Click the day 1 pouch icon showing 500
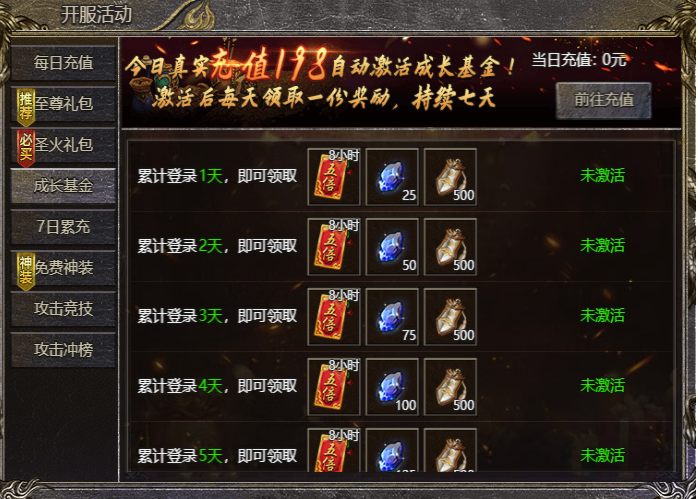This screenshot has height=499, width=698. (450, 177)
